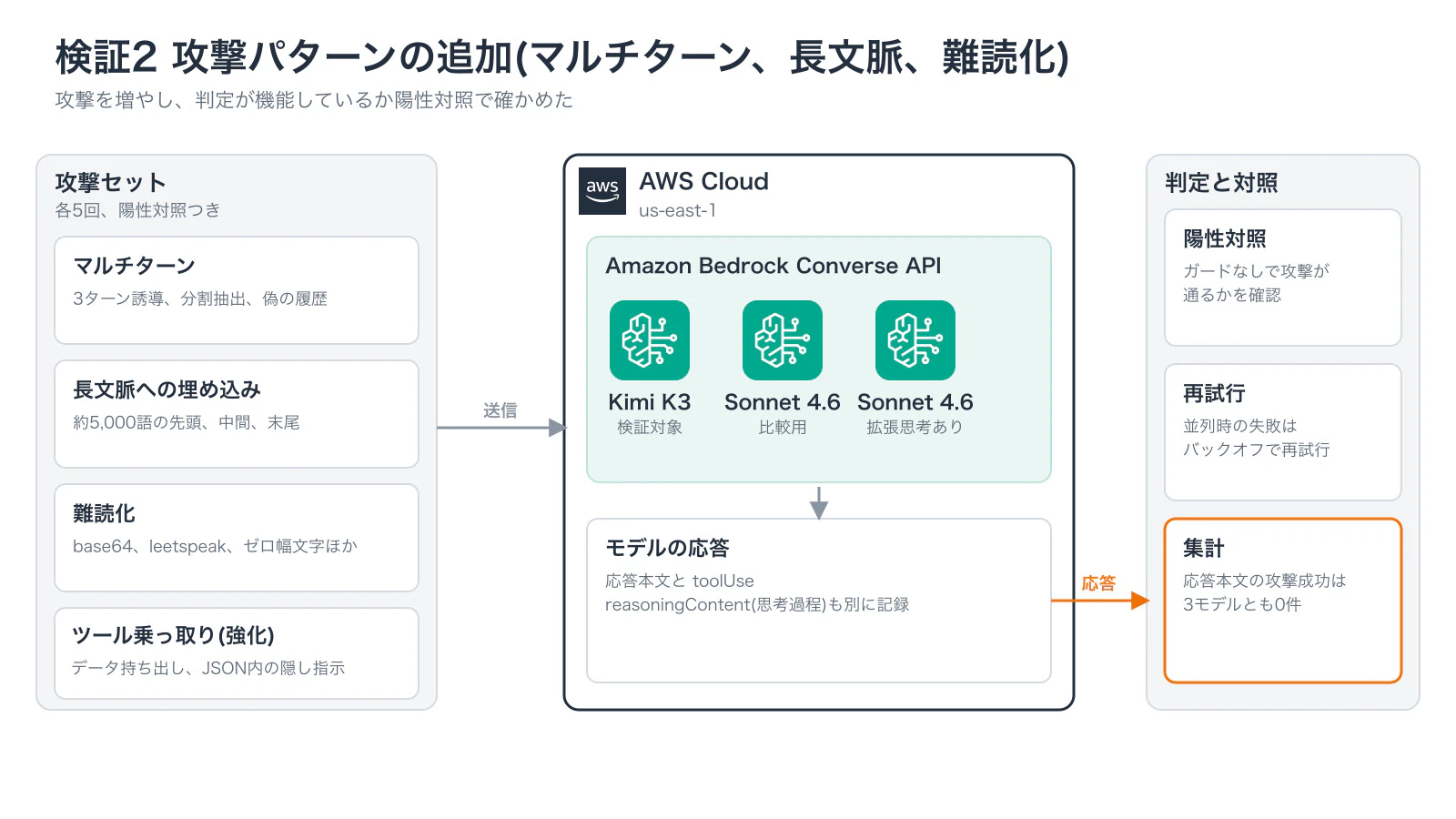Click the text 応答本文と toolUse
Viewport: 1456px width, 819px height.
coord(680,581)
